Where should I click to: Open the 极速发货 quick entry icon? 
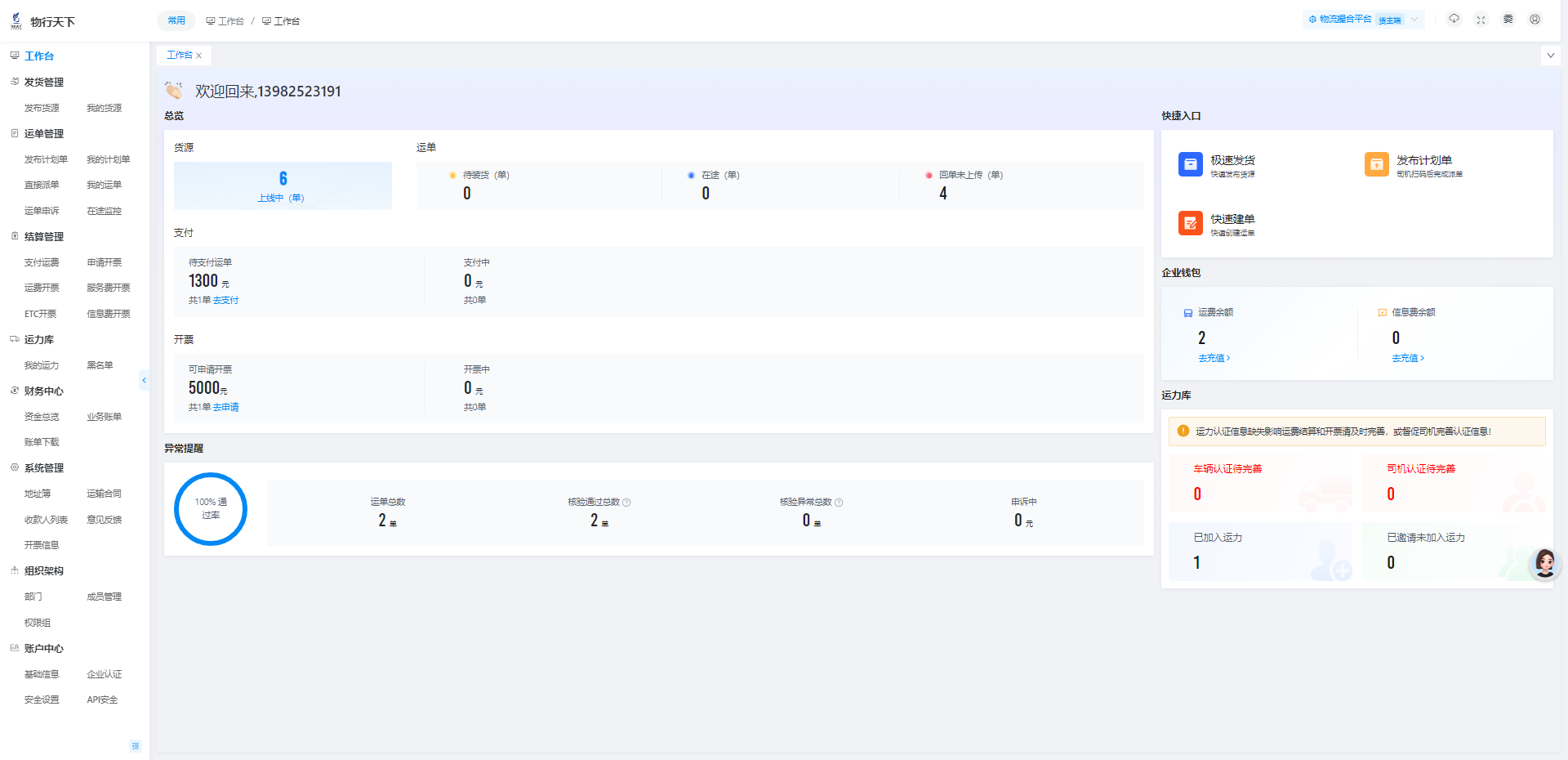click(x=1191, y=164)
